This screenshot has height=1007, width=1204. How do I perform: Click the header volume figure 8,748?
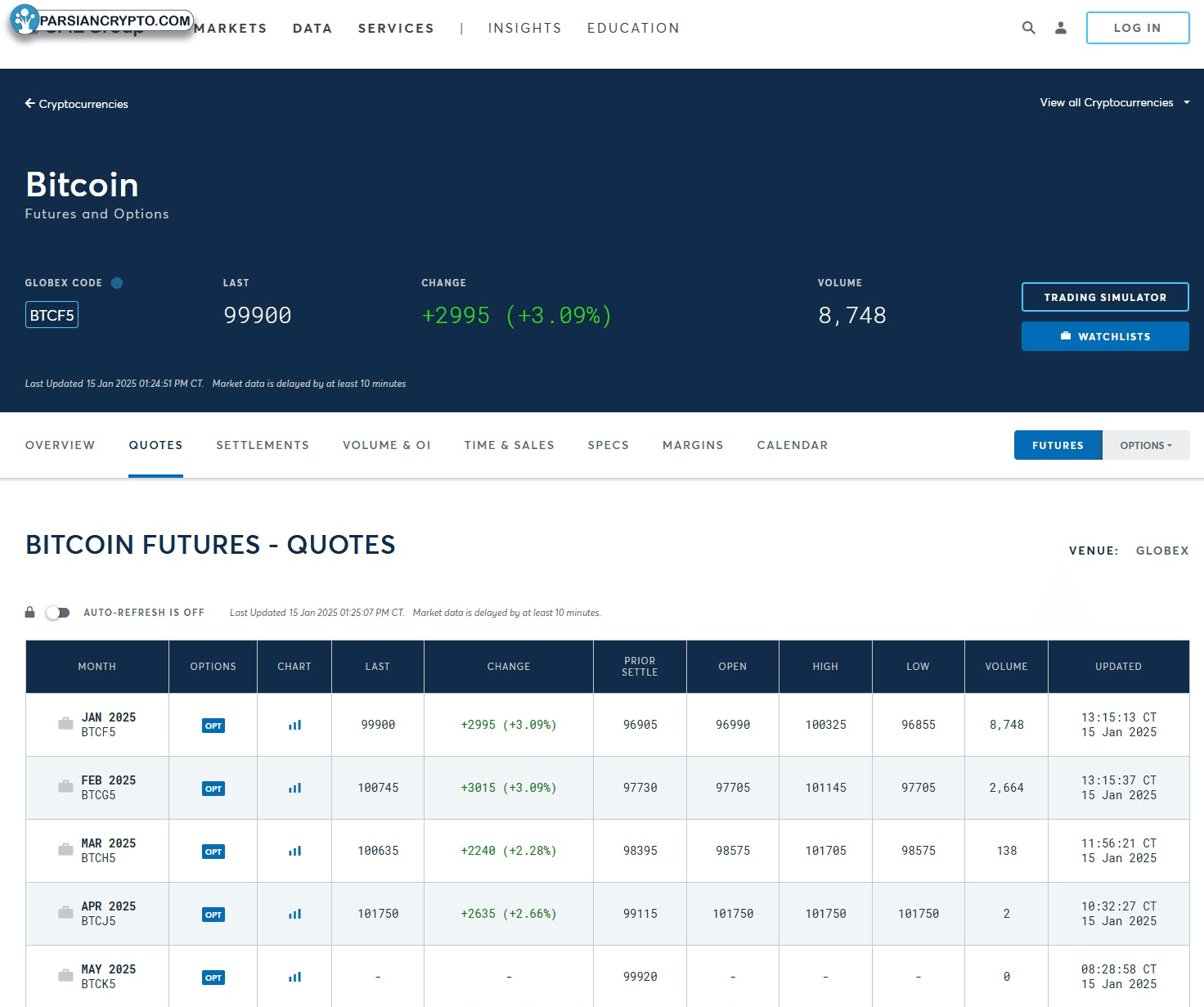pyautogui.click(x=852, y=316)
